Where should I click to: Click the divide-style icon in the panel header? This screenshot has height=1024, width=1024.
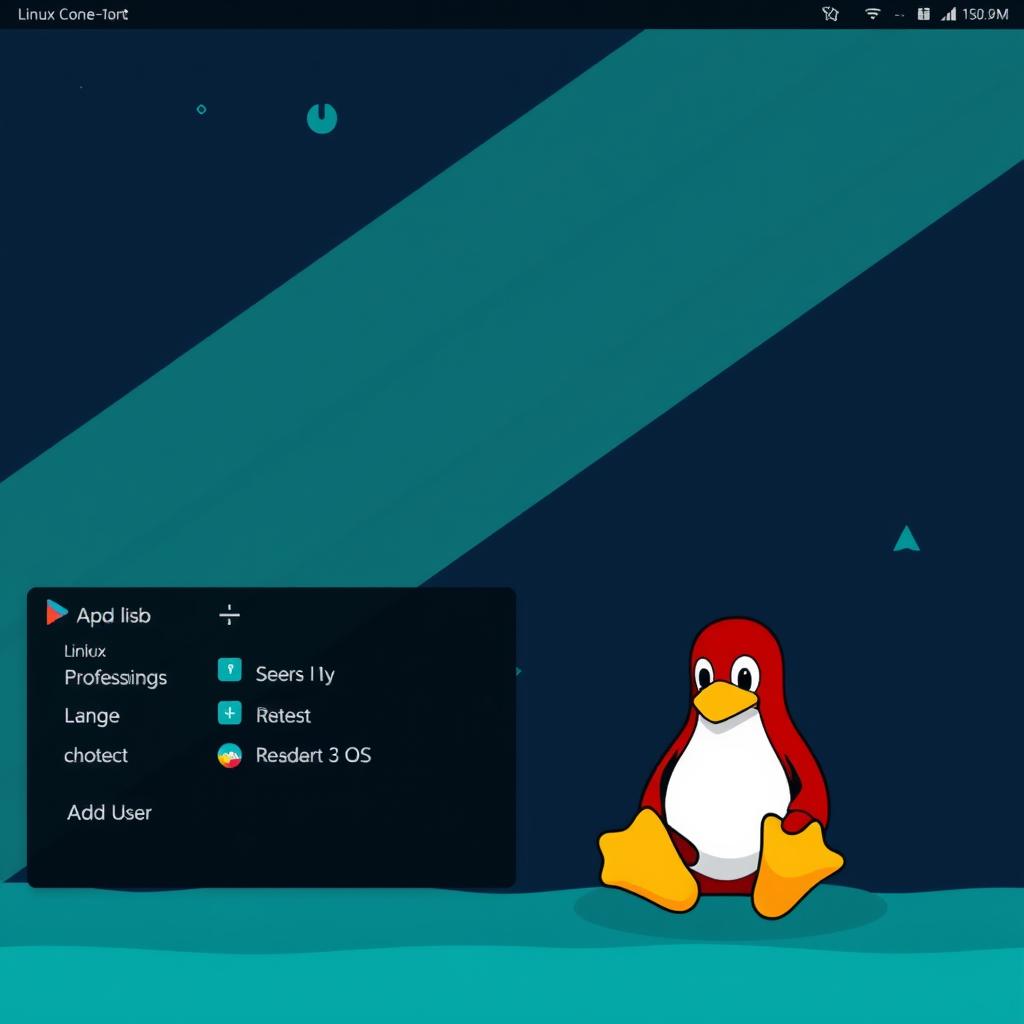coord(229,615)
